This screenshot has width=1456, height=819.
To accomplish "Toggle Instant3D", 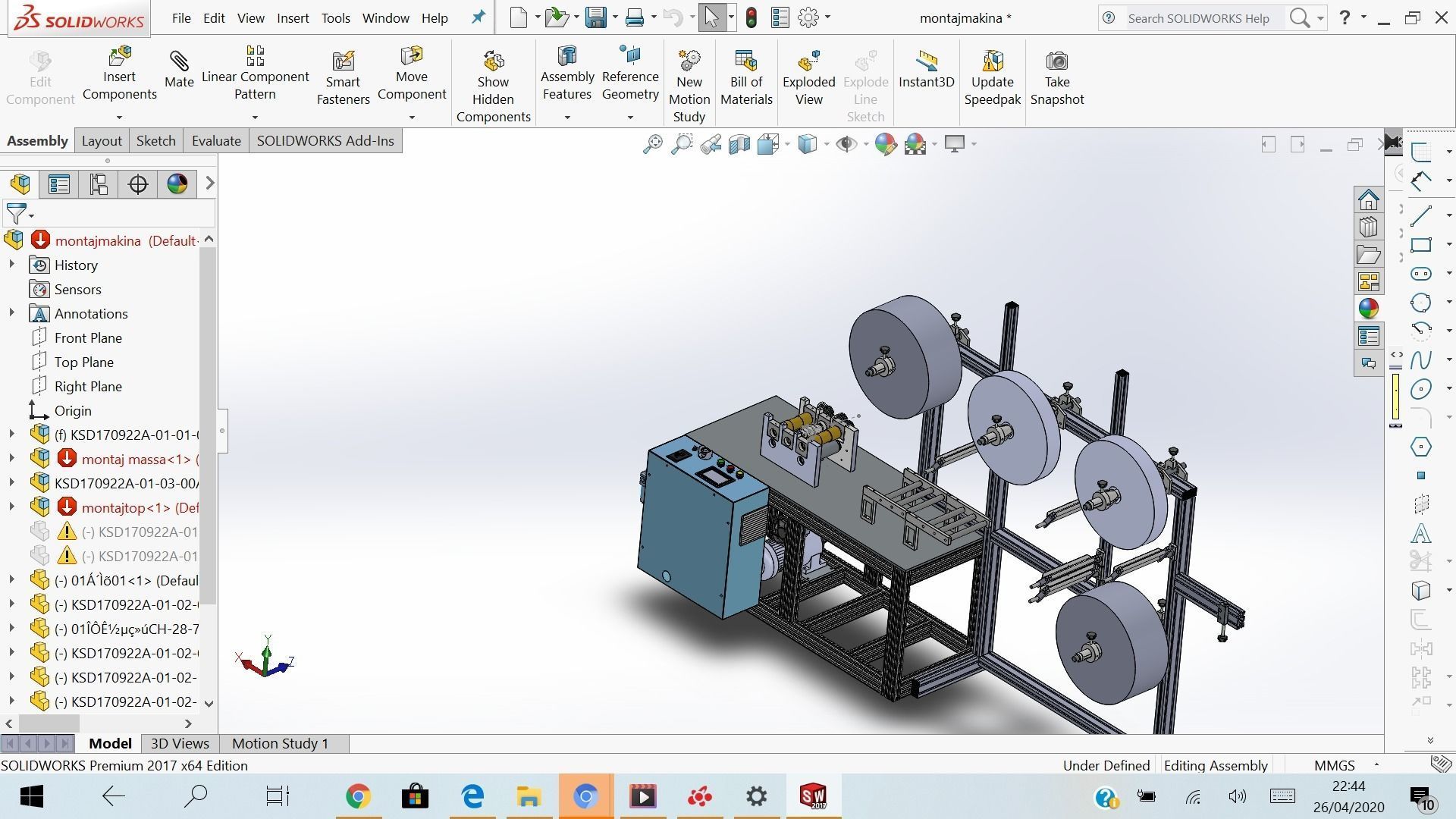I will pos(926,69).
